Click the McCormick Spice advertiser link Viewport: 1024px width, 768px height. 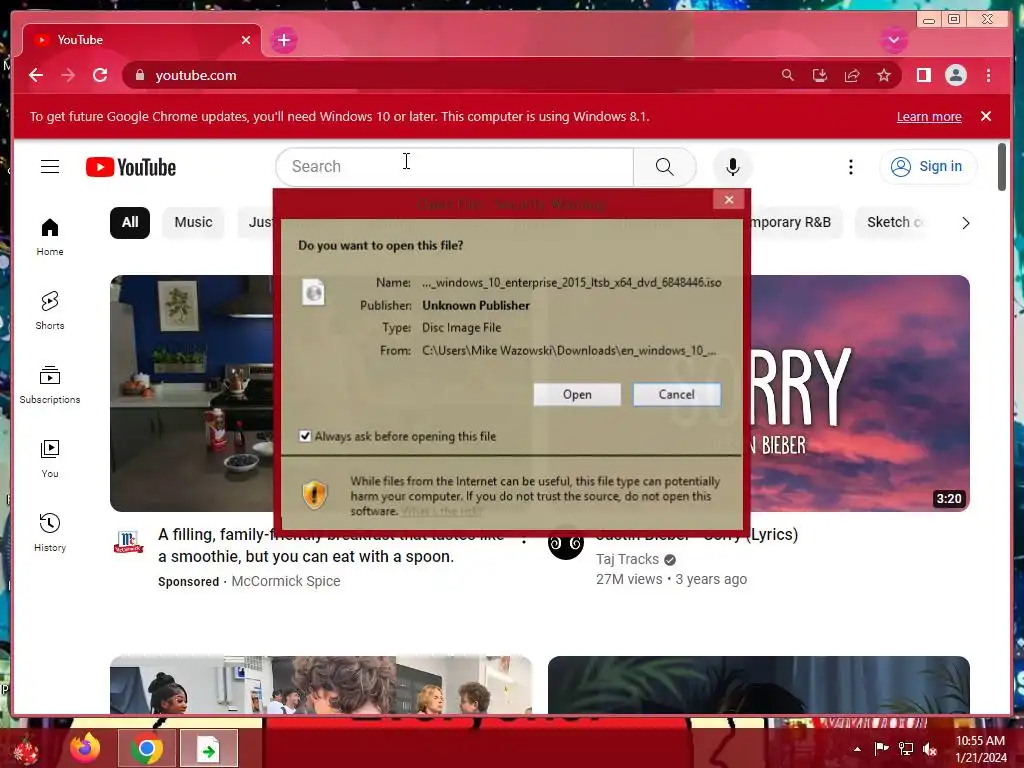(x=285, y=581)
